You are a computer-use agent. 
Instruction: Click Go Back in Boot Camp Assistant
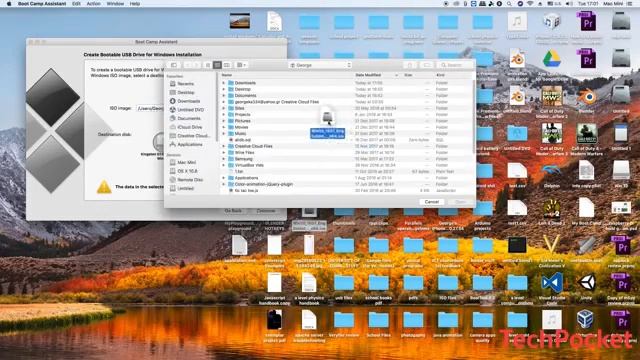point(233,211)
